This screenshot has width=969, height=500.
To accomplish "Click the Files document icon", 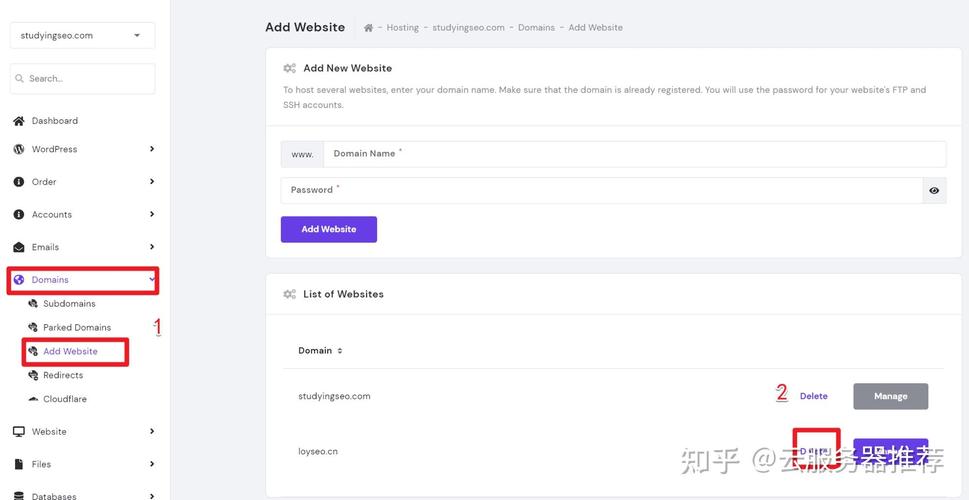I will coord(18,464).
